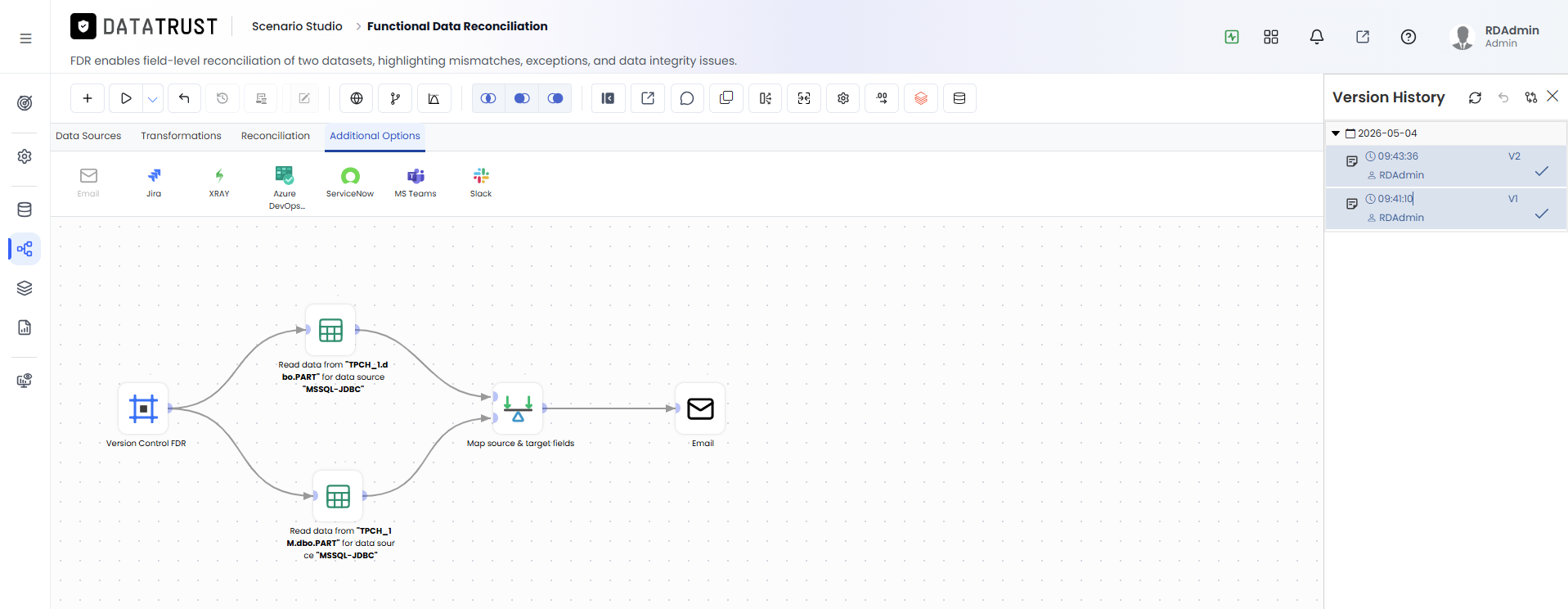Click the git branch icon in toolbar

point(395,98)
